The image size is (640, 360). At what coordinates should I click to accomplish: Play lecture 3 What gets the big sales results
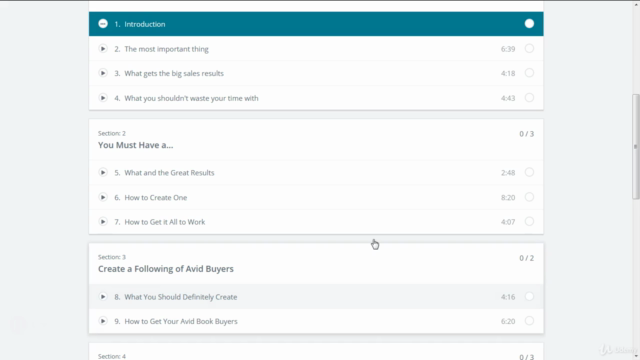click(x=103, y=73)
